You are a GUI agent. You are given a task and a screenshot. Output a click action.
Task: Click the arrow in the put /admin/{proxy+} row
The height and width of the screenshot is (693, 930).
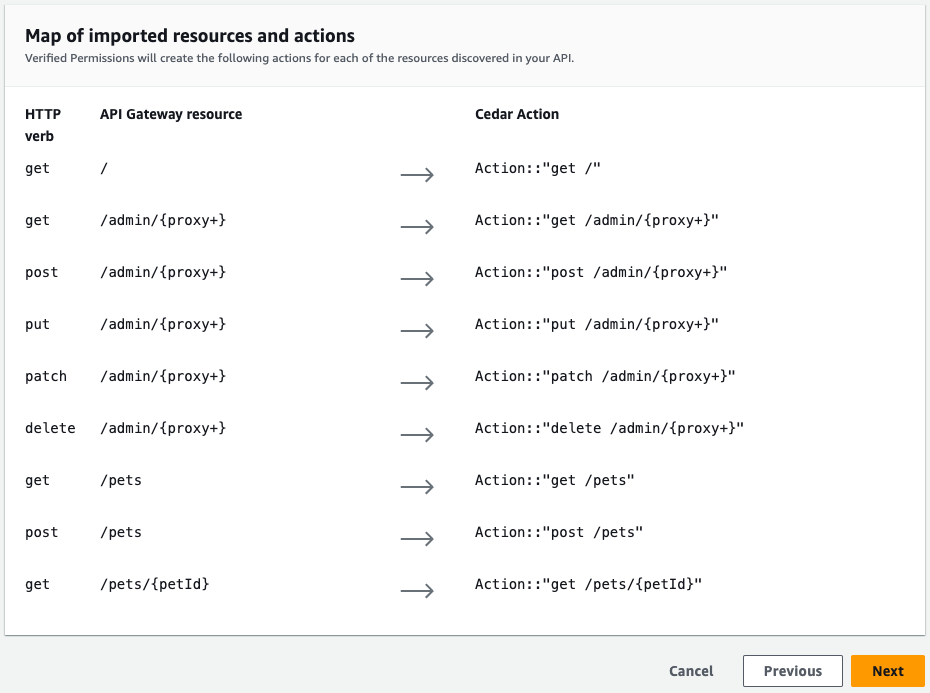click(x=417, y=331)
